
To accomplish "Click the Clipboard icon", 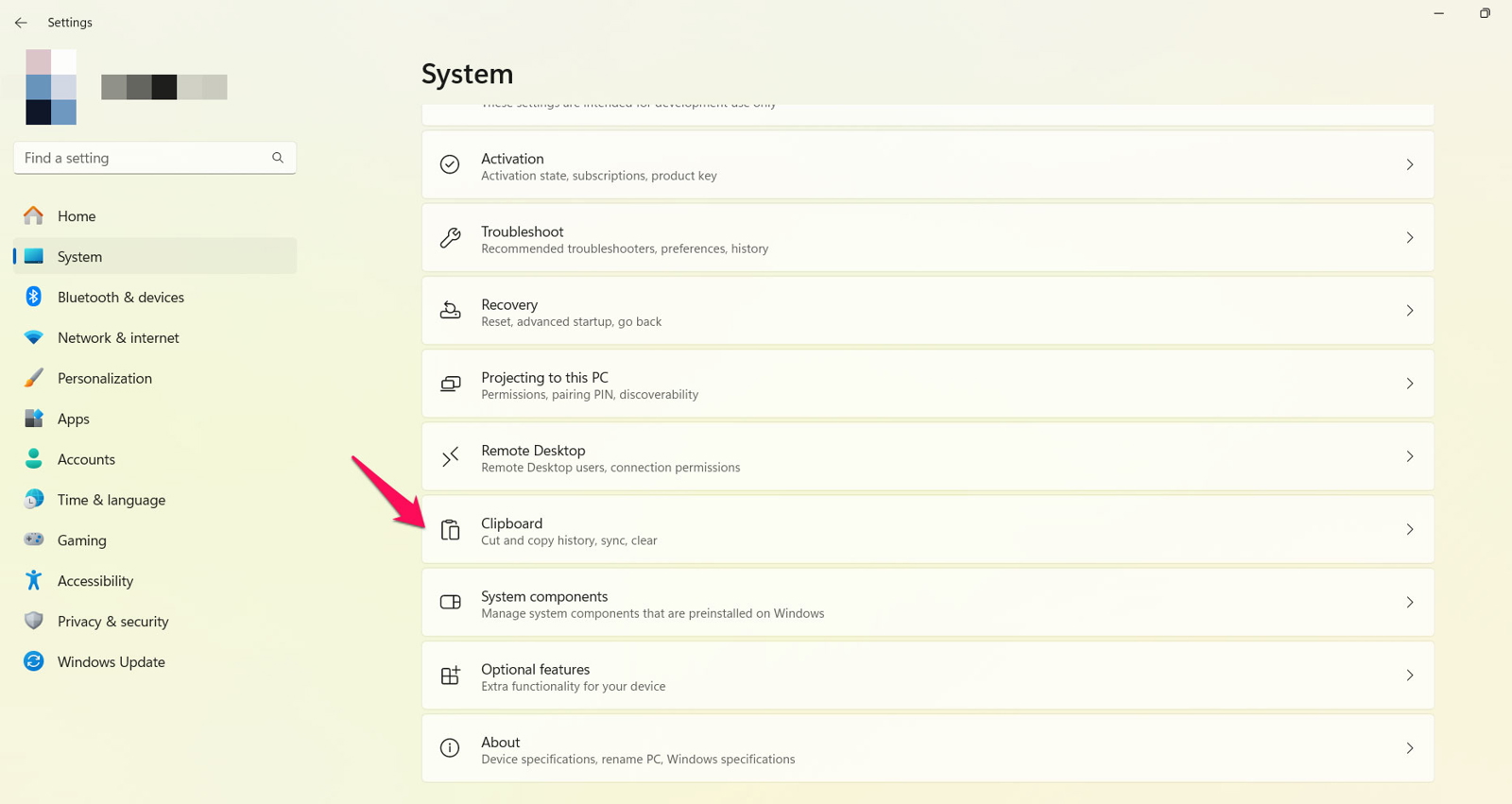I will (451, 530).
